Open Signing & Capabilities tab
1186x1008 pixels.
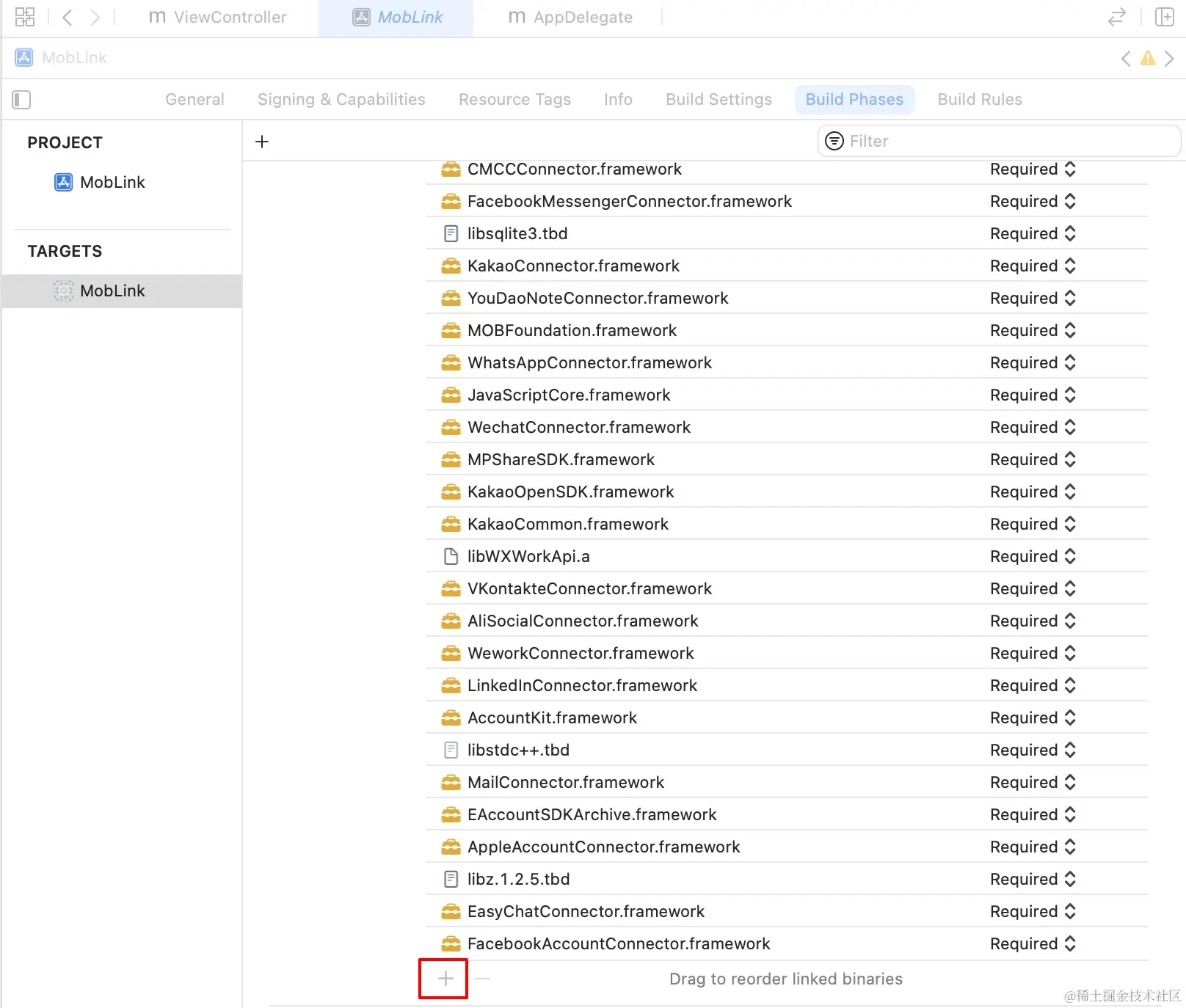pos(341,99)
